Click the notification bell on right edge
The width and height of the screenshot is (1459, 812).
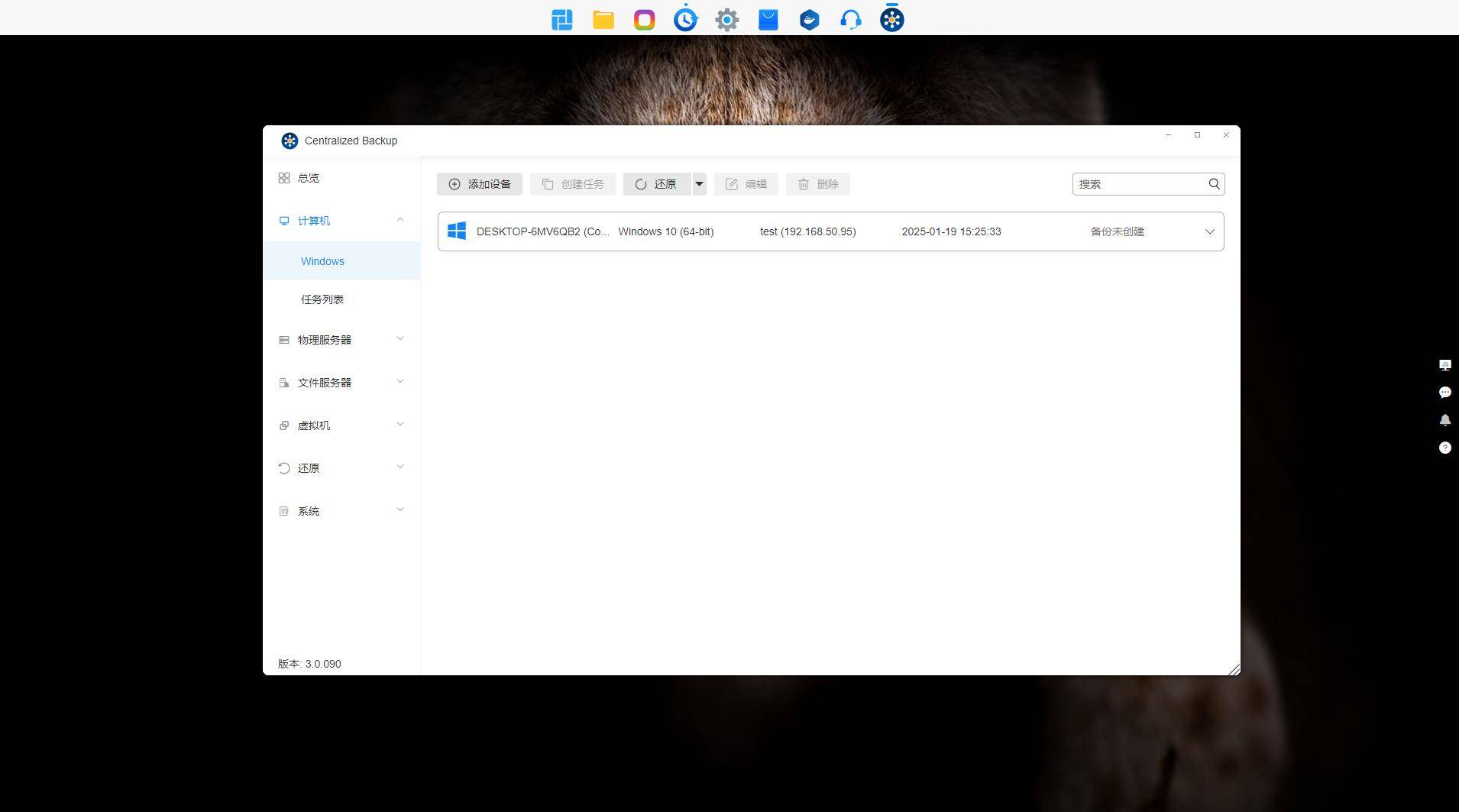coord(1444,420)
